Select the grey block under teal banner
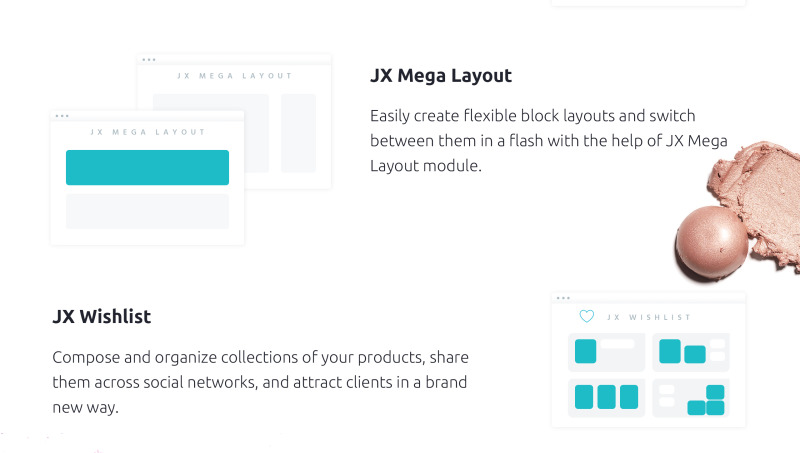The image size is (800, 453). tap(147, 211)
